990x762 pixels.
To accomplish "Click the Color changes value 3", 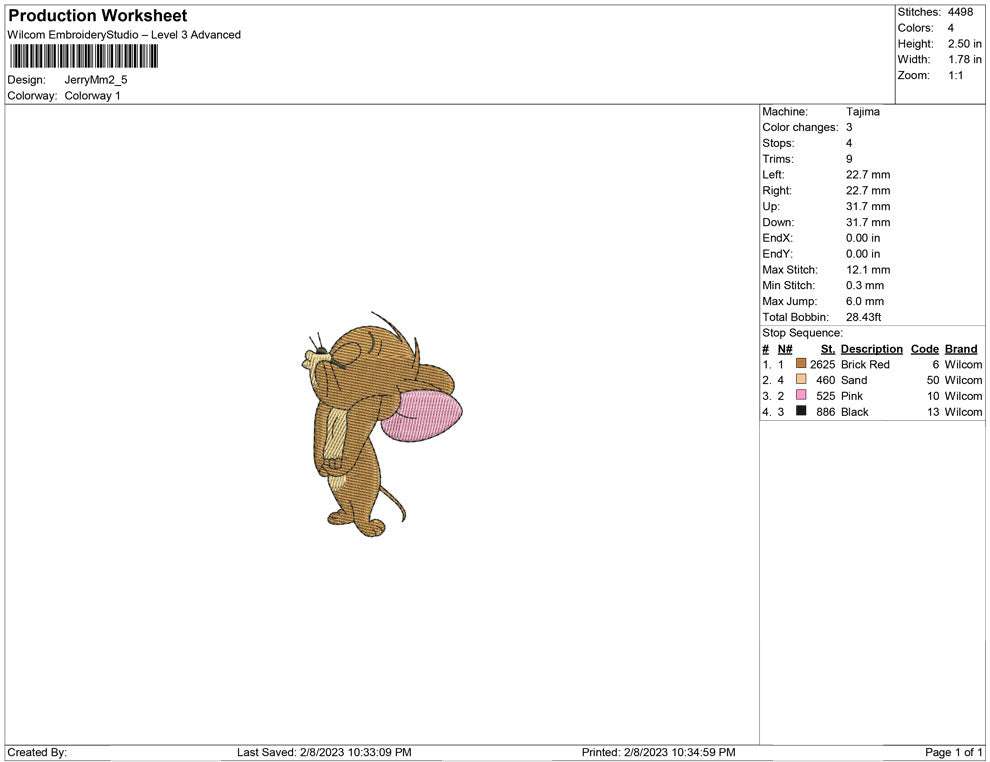I will (x=849, y=128).
